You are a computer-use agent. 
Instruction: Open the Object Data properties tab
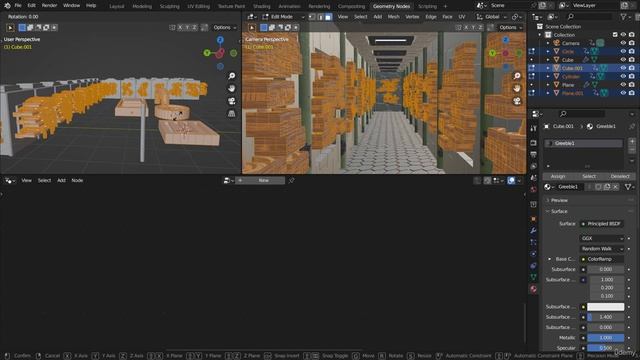pyautogui.click(x=533, y=277)
